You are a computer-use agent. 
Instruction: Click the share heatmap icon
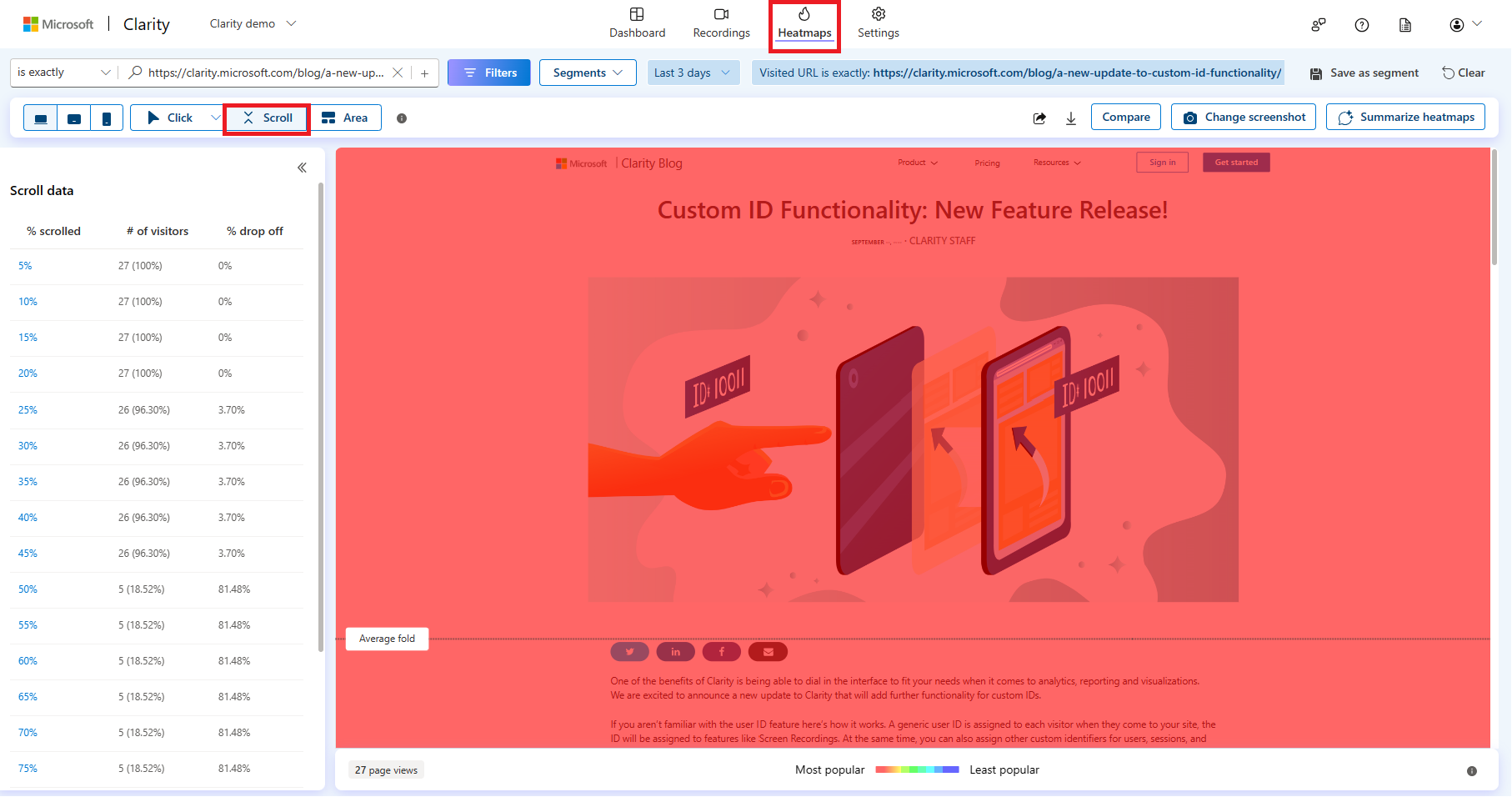click(x=1039, y=118)
